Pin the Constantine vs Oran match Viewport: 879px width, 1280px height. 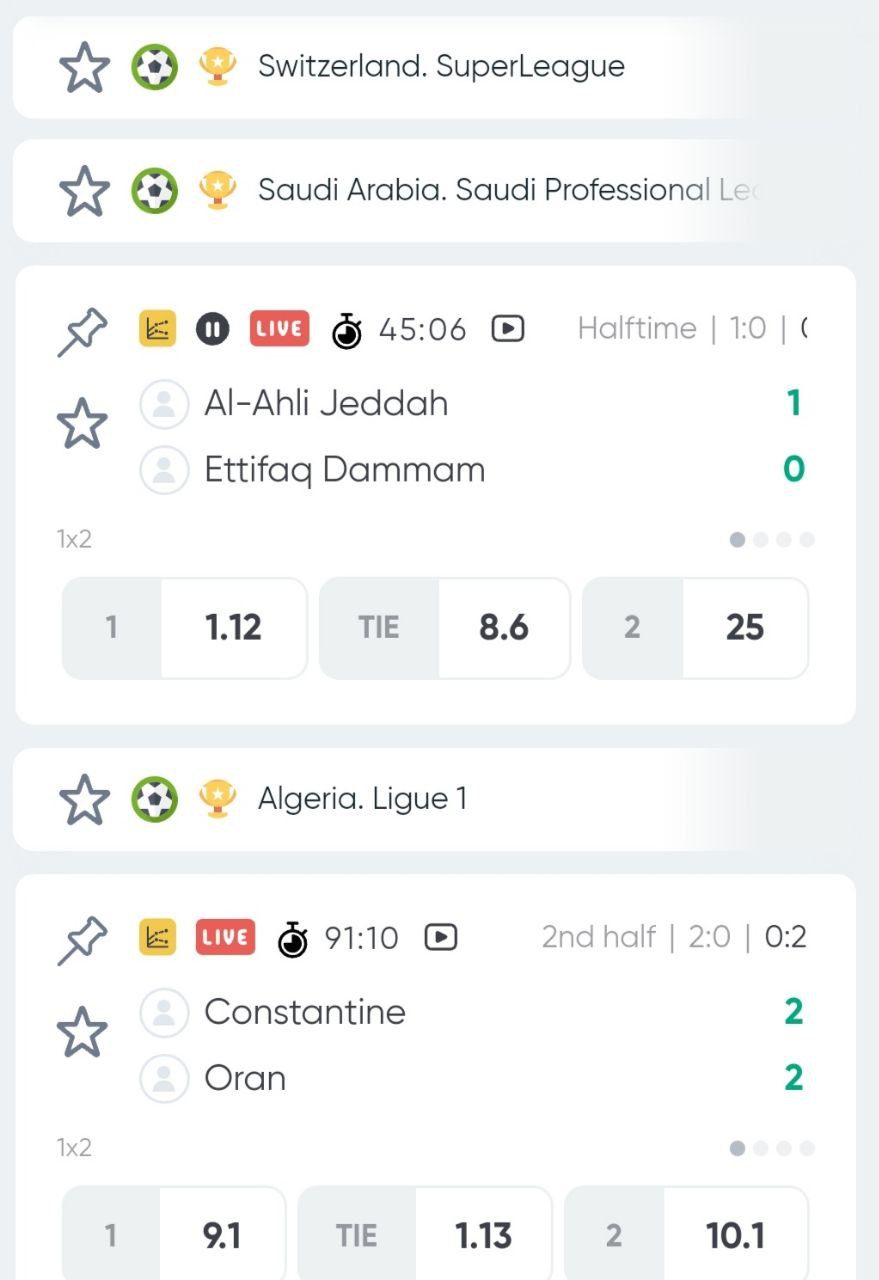click(x=81, y=940)
